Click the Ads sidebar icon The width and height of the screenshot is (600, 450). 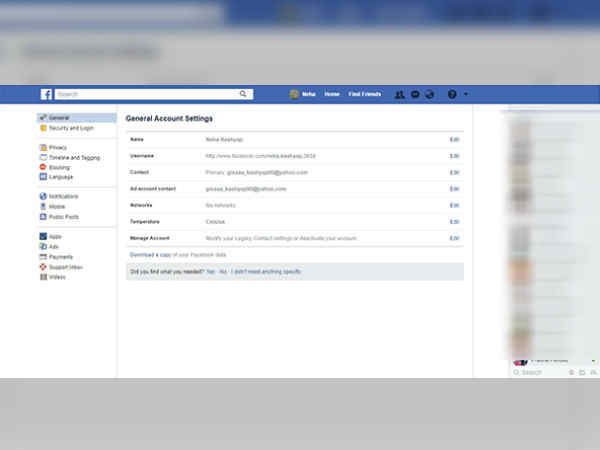[43, 246]
